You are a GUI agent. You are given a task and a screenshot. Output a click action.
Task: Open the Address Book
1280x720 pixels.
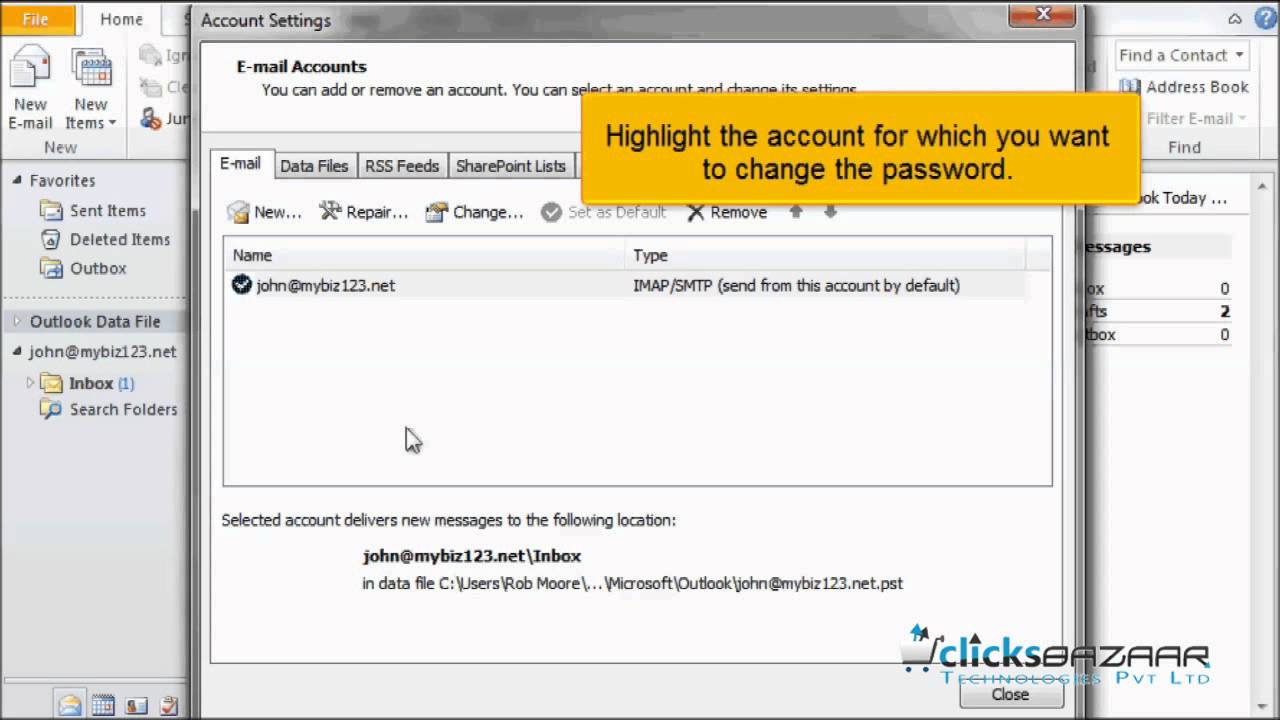pos(1184,87)
